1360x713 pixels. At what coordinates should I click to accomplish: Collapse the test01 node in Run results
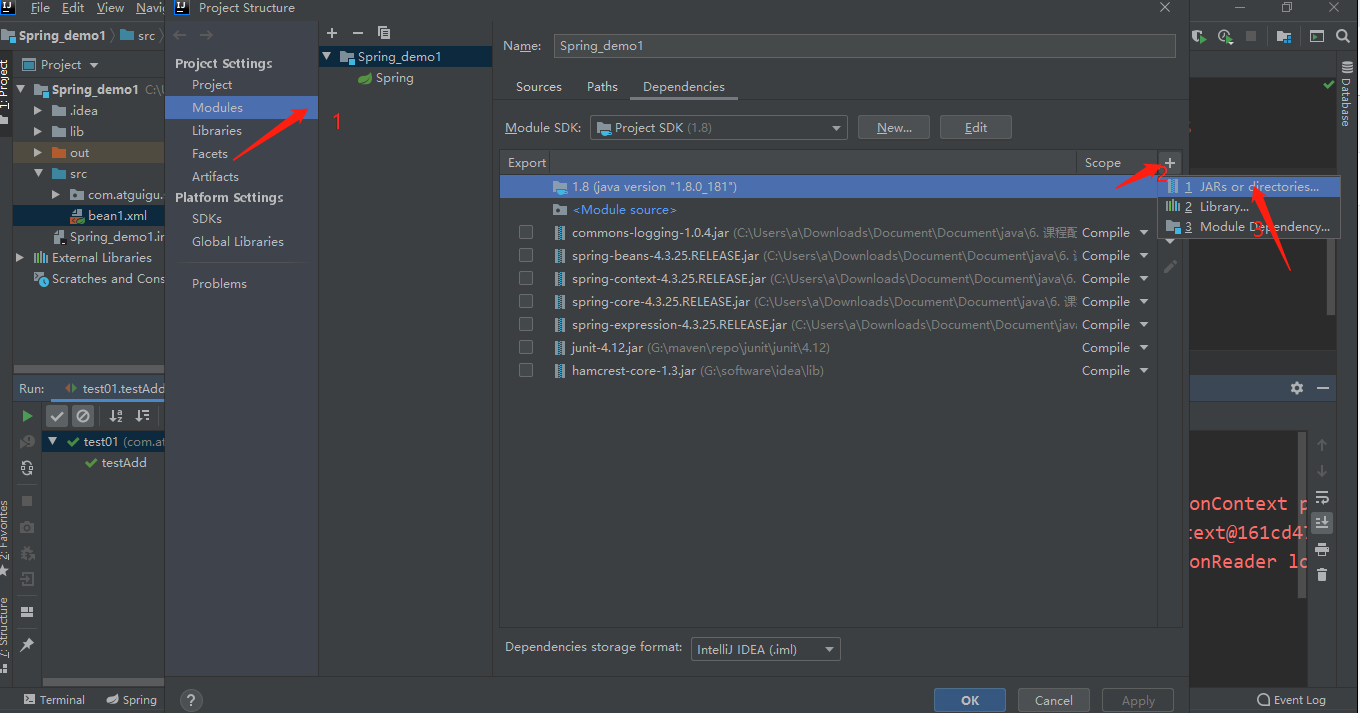(x=53, y=441)
